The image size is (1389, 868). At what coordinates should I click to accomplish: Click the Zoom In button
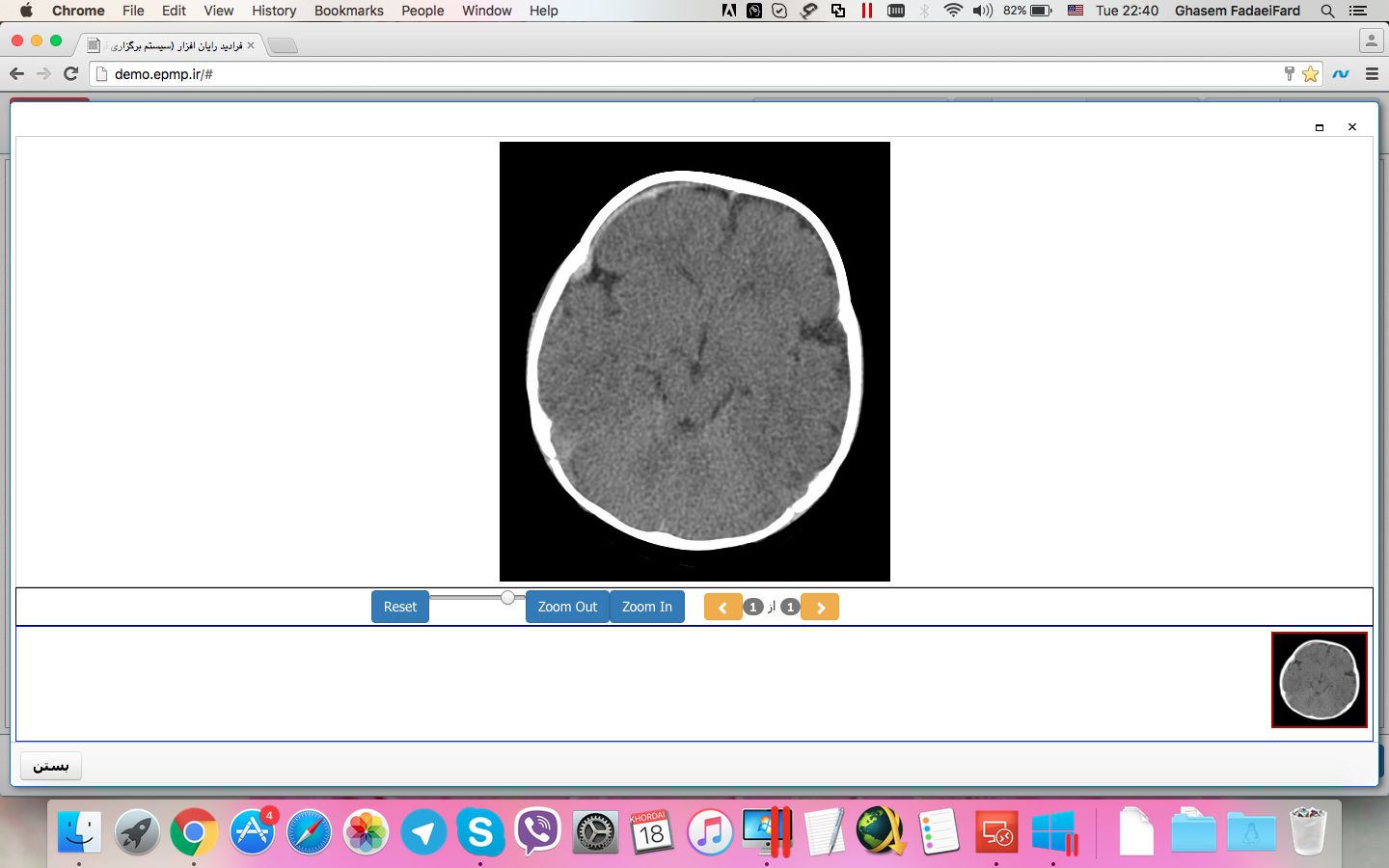click(x=647, y=607)
